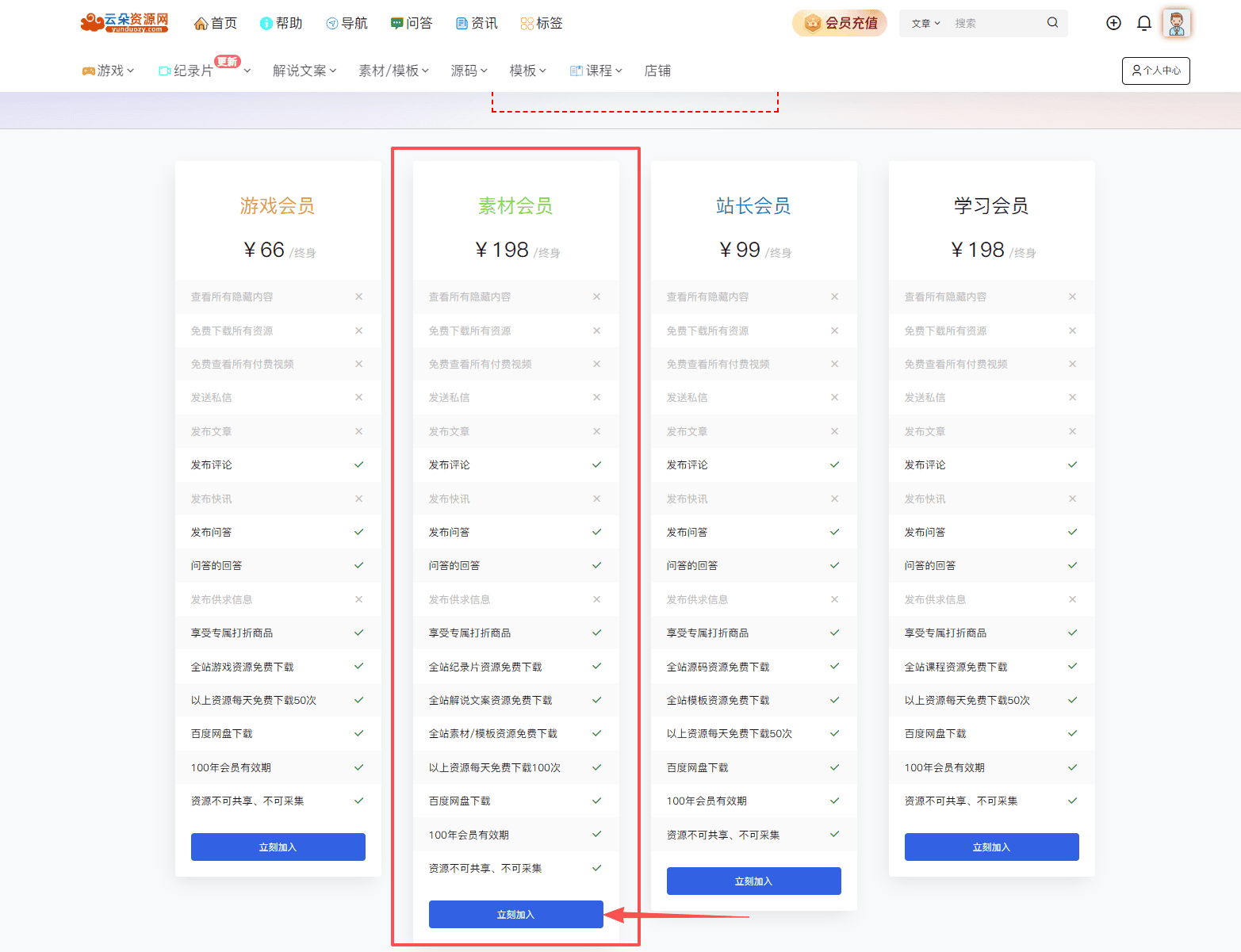Click the 会员充值 button

click(x=839, y=23)
